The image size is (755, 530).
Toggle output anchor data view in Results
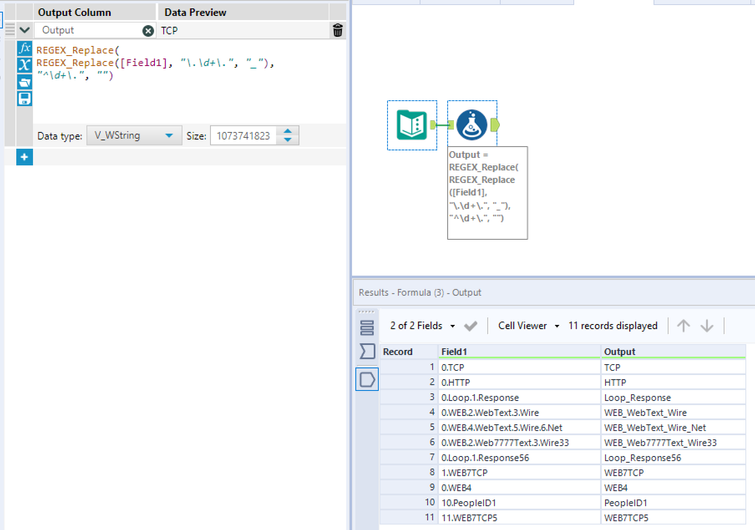(x=367, y=380)
